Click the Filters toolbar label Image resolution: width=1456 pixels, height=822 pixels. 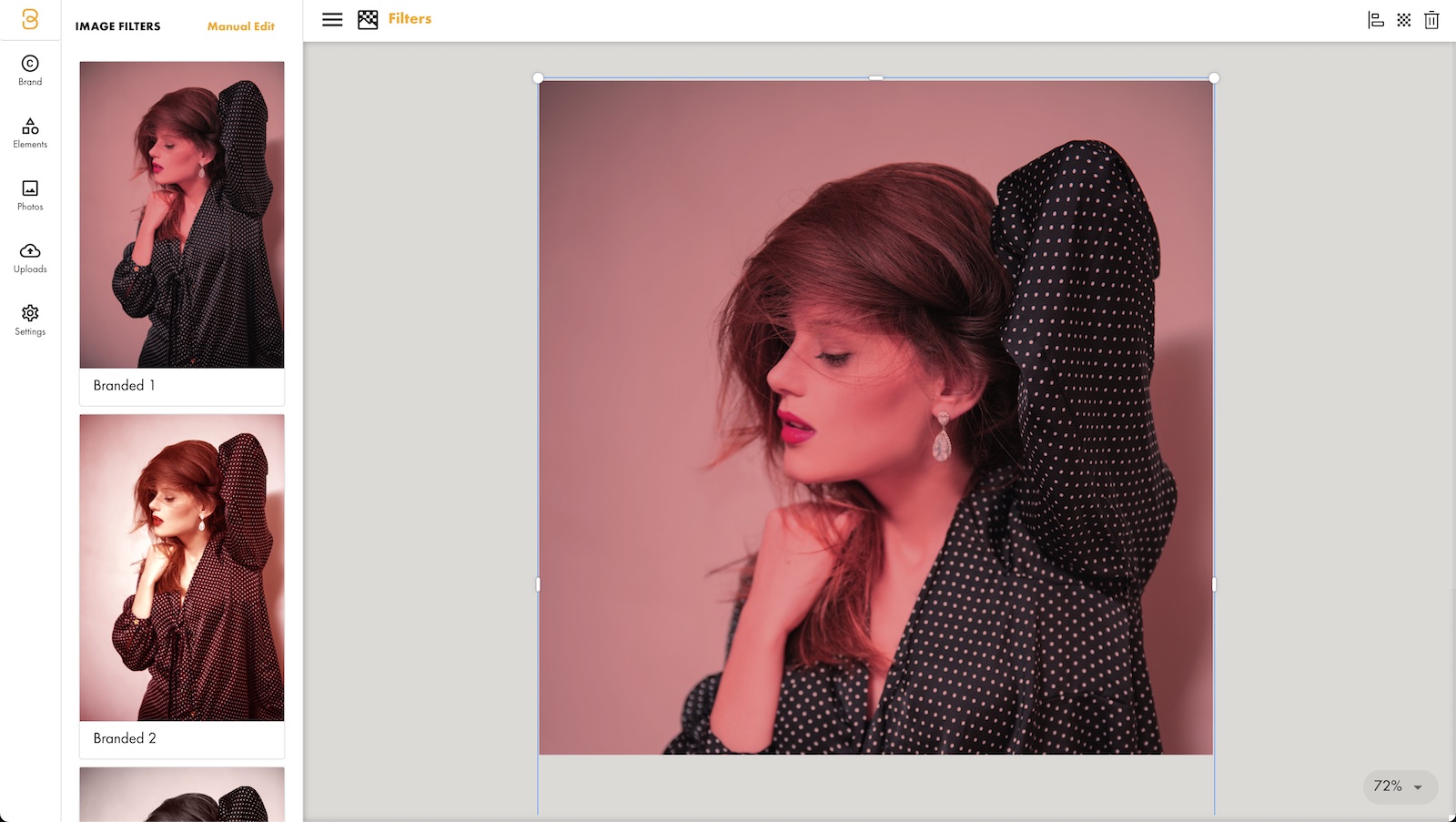(409, 18)
